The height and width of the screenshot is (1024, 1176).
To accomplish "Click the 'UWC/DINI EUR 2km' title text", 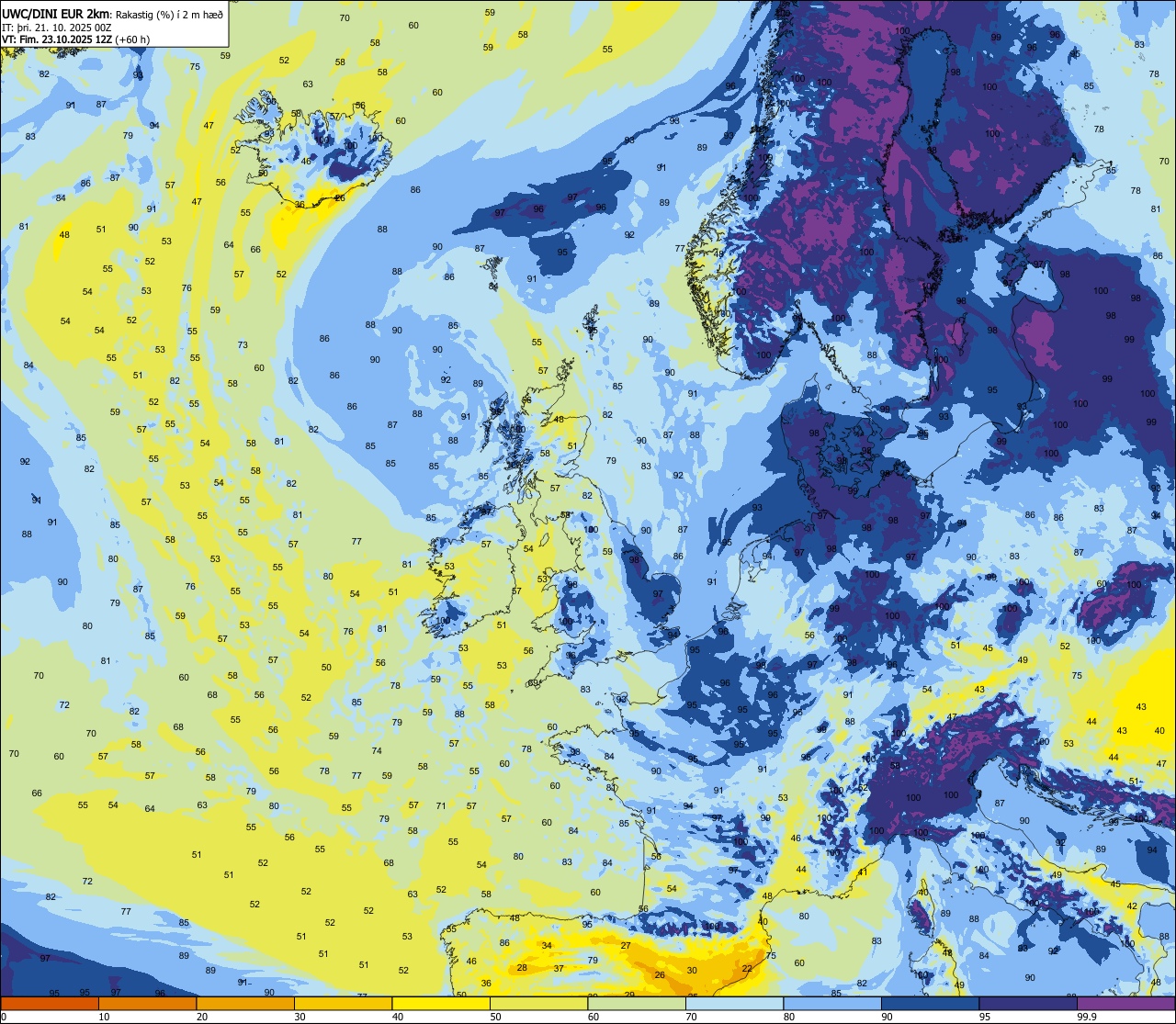I will click(56, 14).
